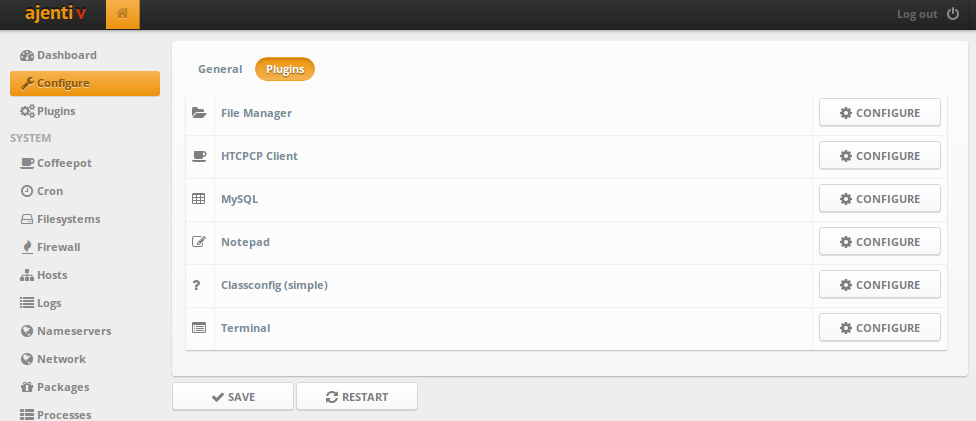Restart Ajenti with the Restart button
The image size is (976, 421).
[357, 397]
